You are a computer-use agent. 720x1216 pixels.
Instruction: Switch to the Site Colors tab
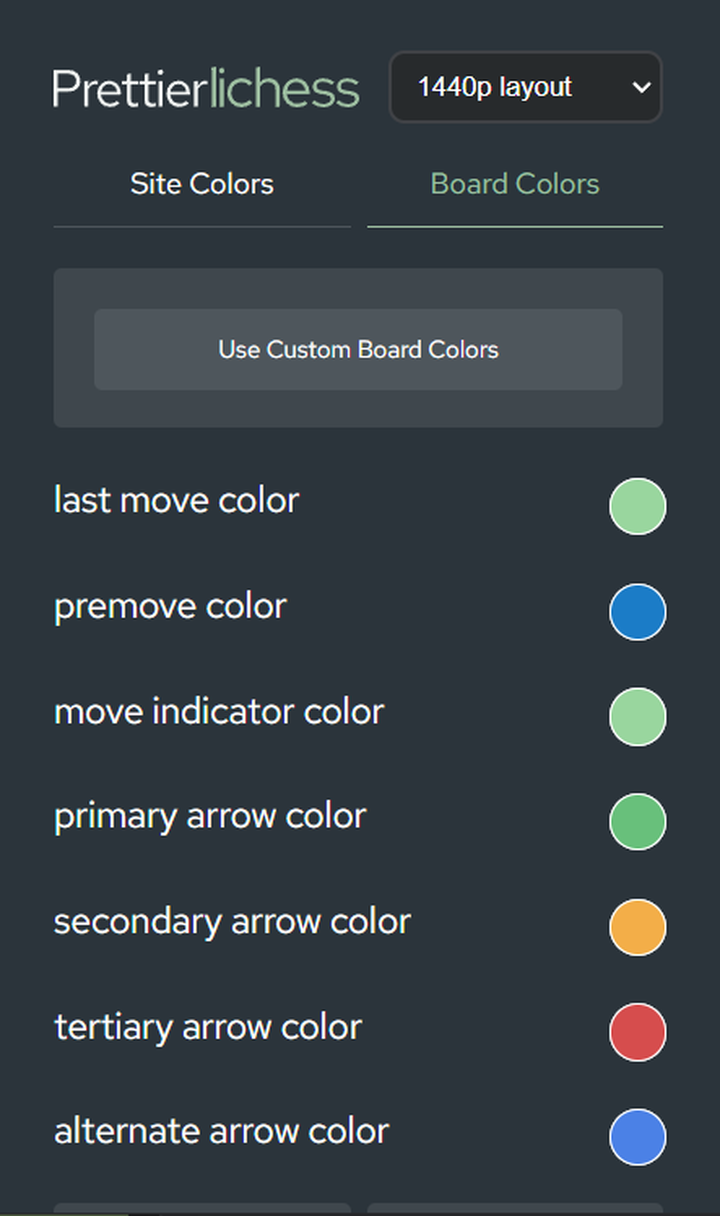tap(202, 184)
